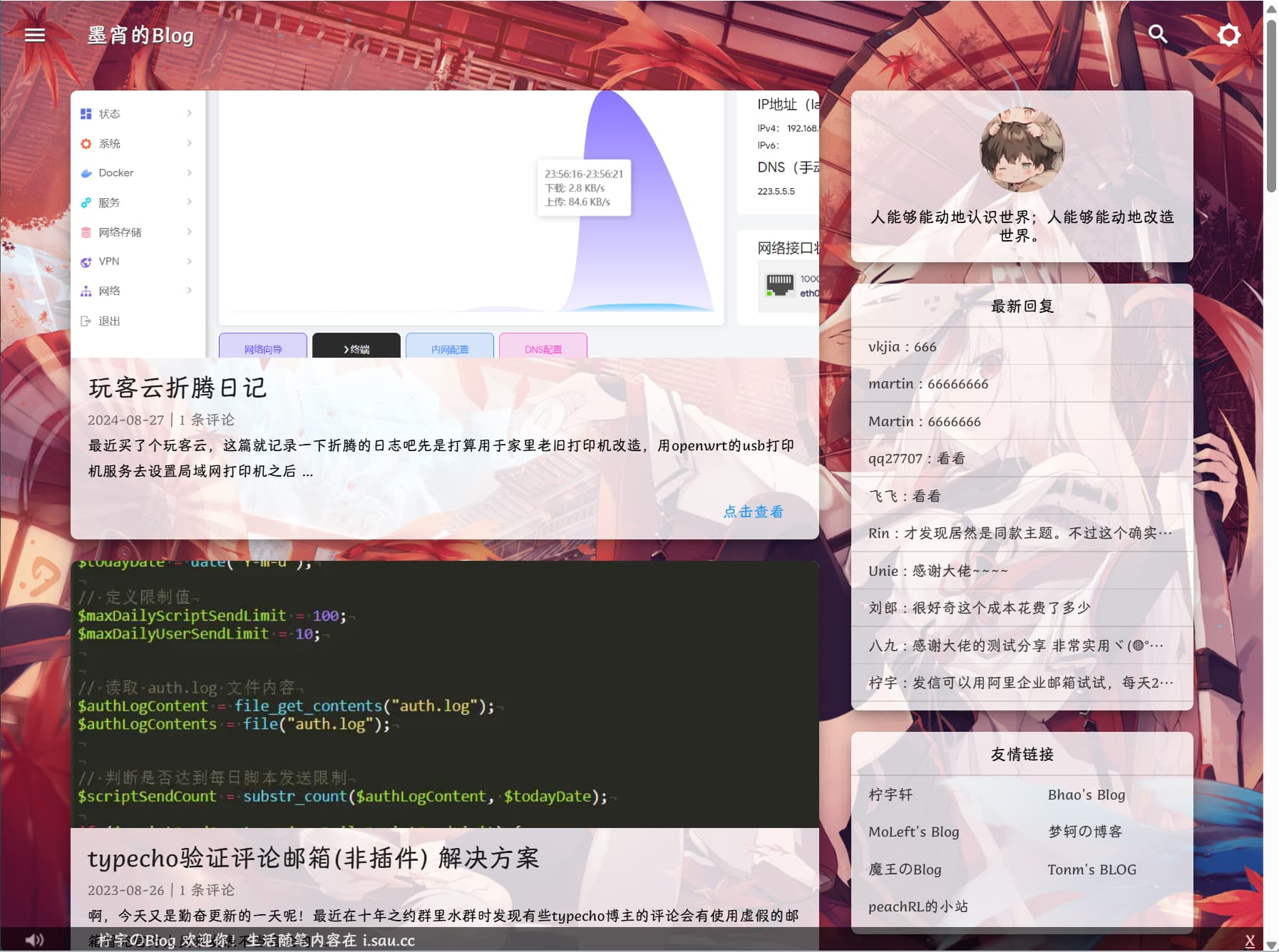The width and height of the screenshot is (1279, 952).
Task: Expand the 网络 network section
Action: 189,290
